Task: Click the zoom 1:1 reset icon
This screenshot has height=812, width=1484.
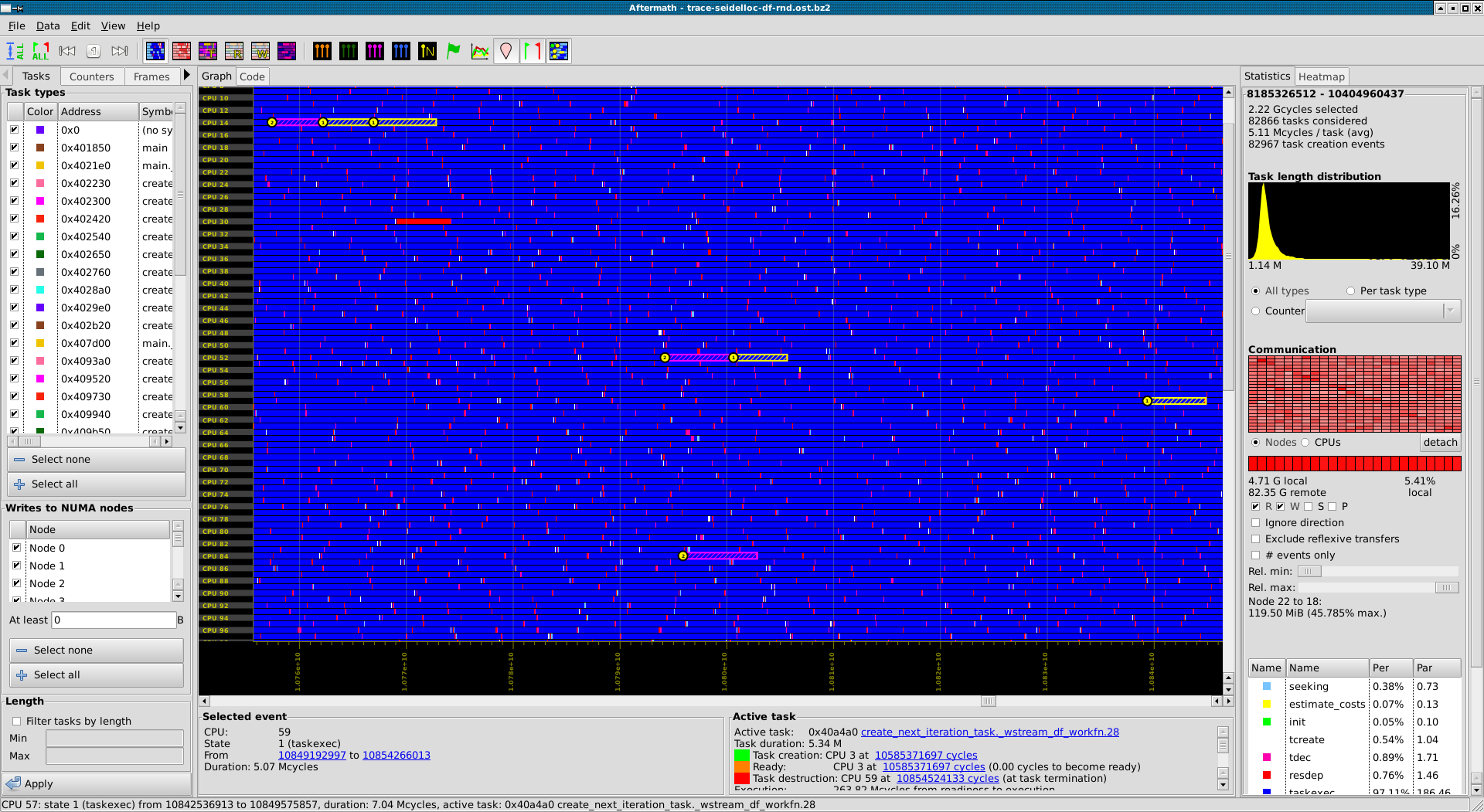Action: [x=94, y=51]
